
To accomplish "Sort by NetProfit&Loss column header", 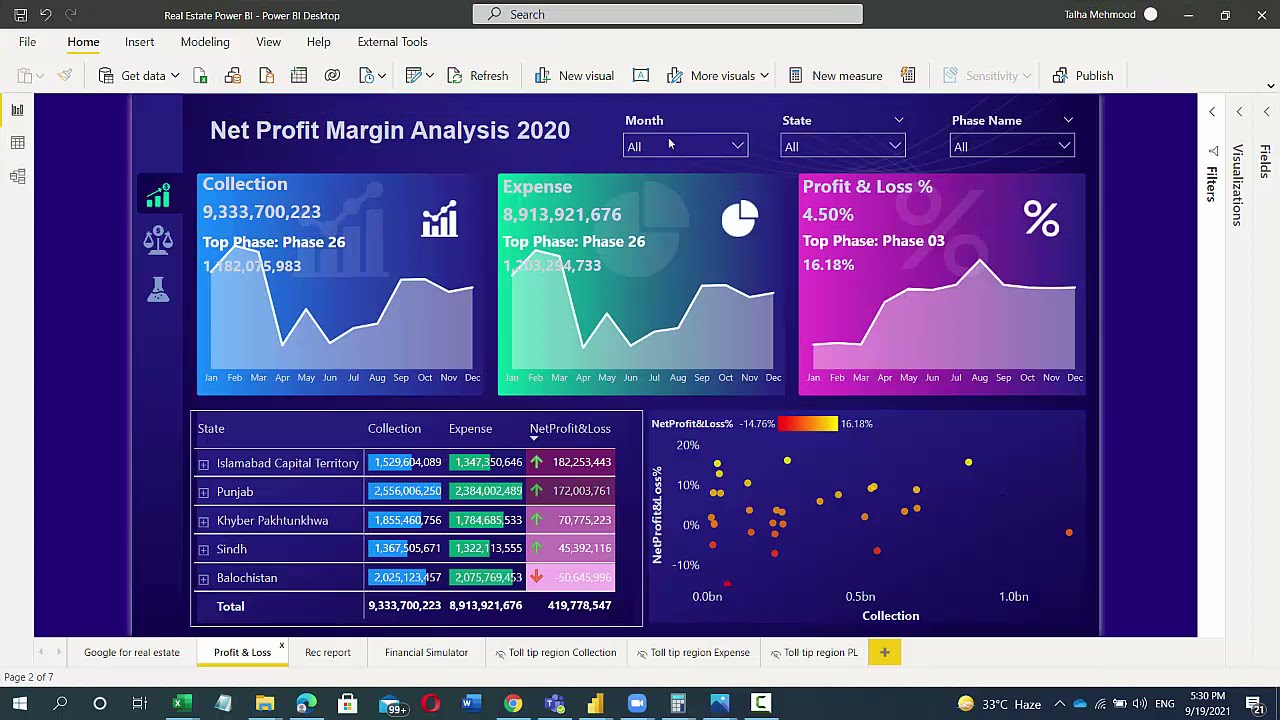I will (x=570, y=429).
